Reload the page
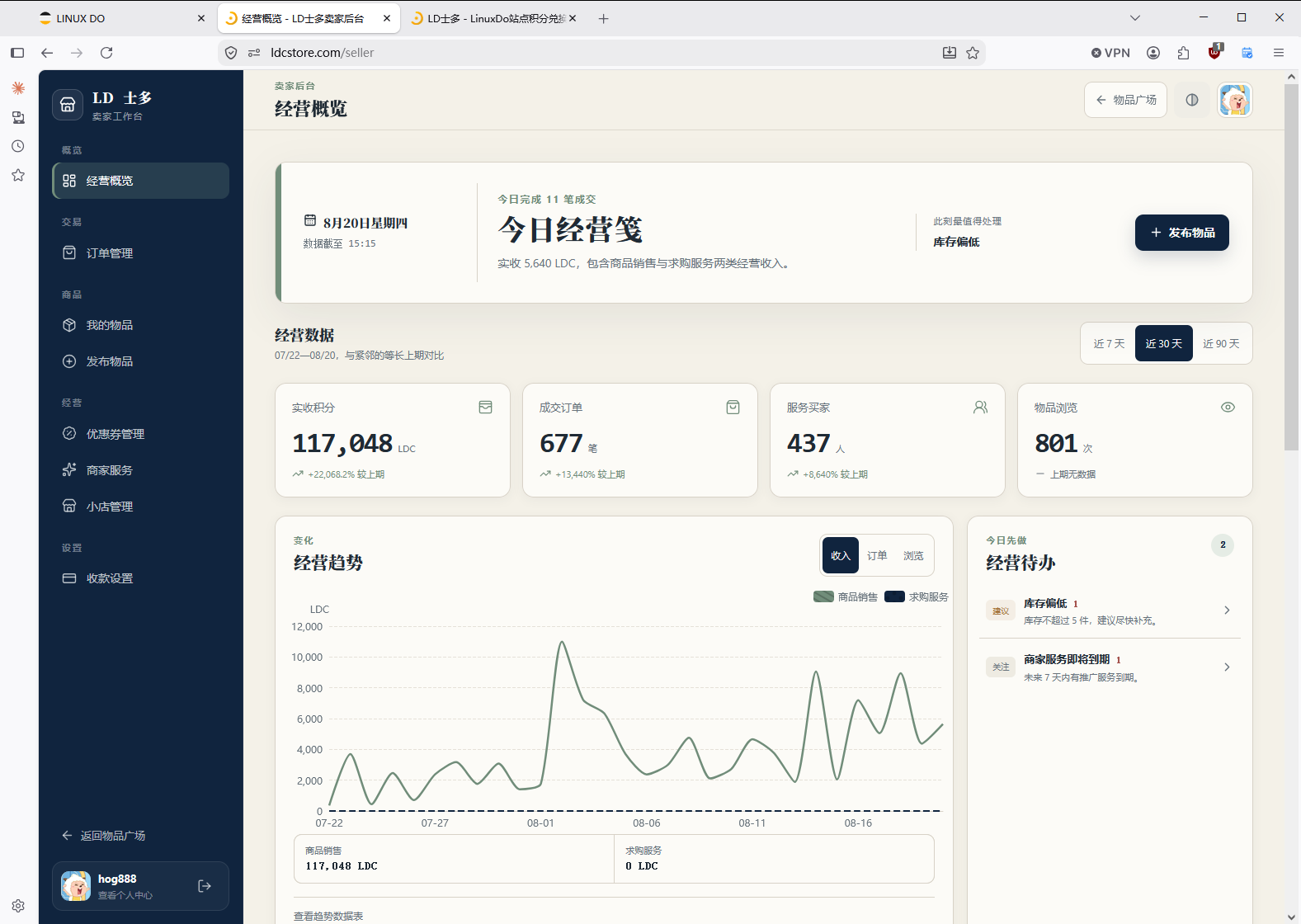This screenshot has height=924, width=1301. point(106,53)
